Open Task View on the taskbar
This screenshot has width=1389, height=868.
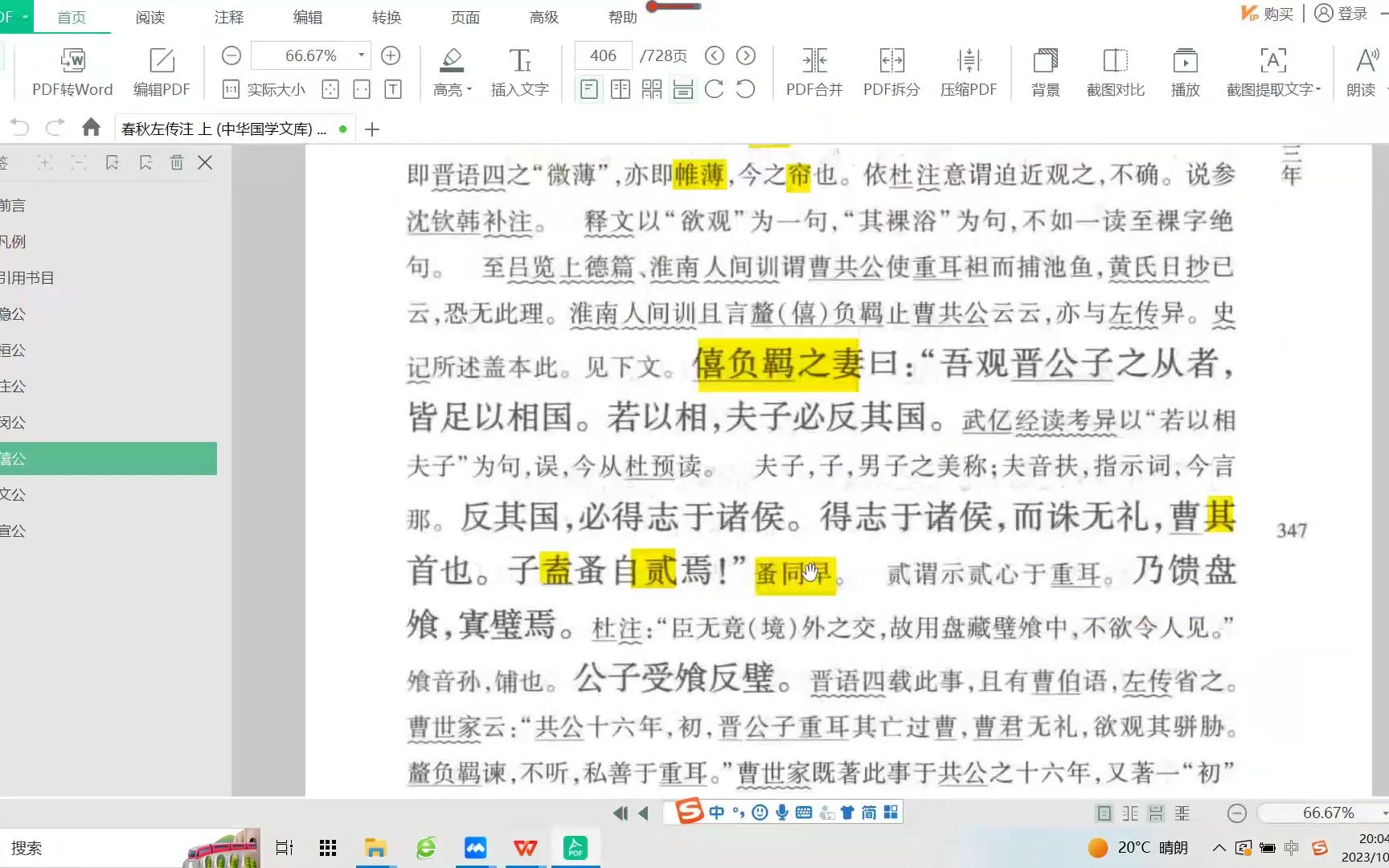tap(285, 848)
